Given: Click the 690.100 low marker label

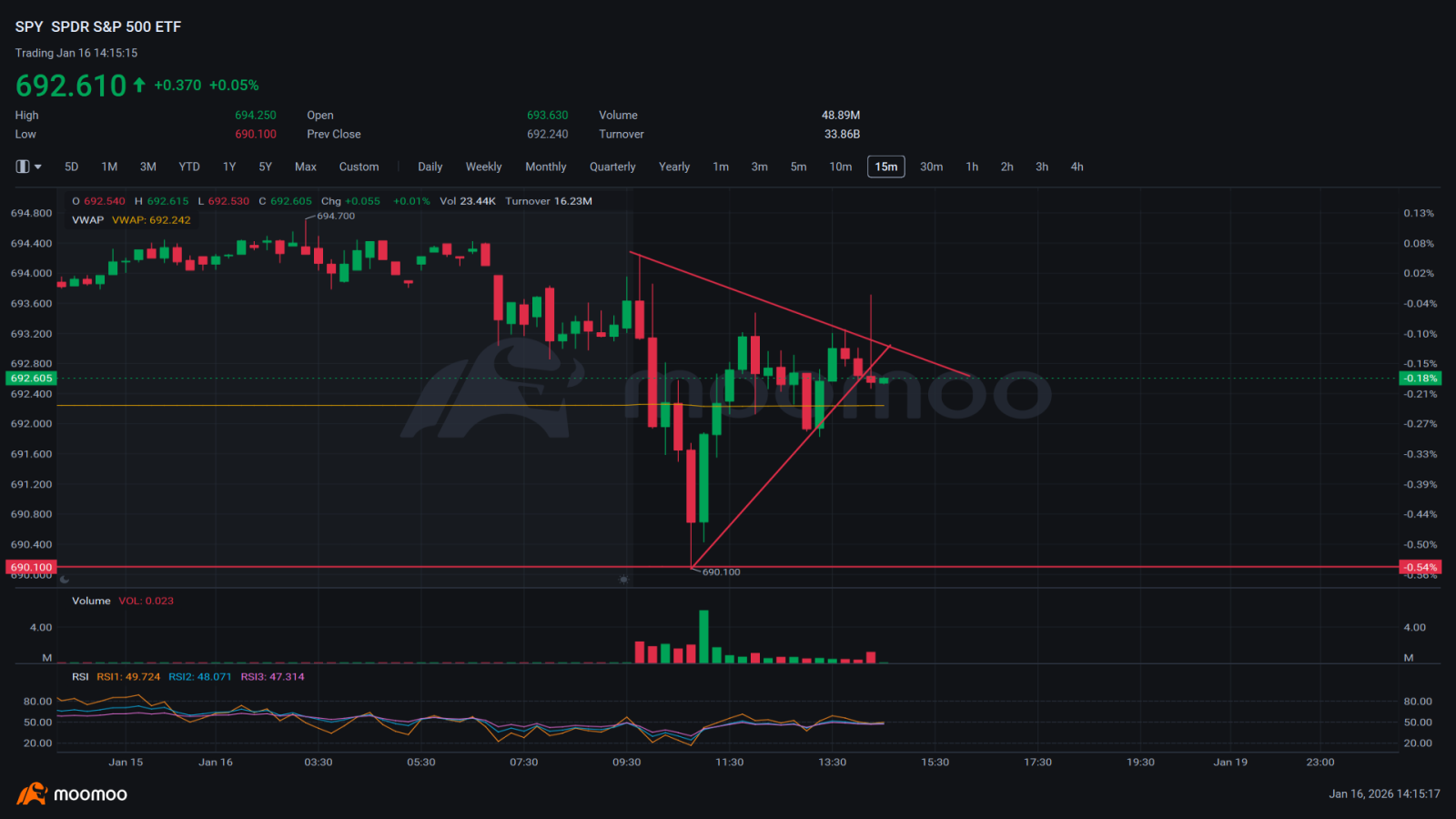Looking at the screenshot, I should point(721,572).
